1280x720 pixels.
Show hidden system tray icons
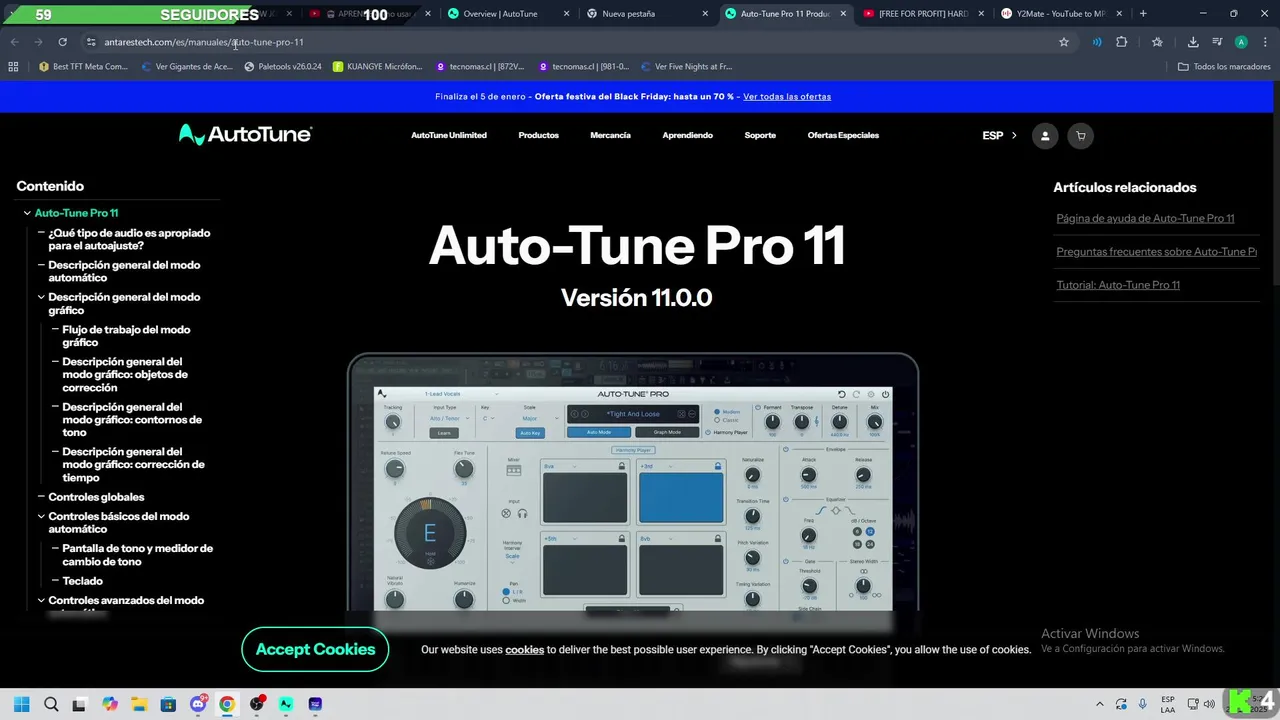[x=1100, y=704]
